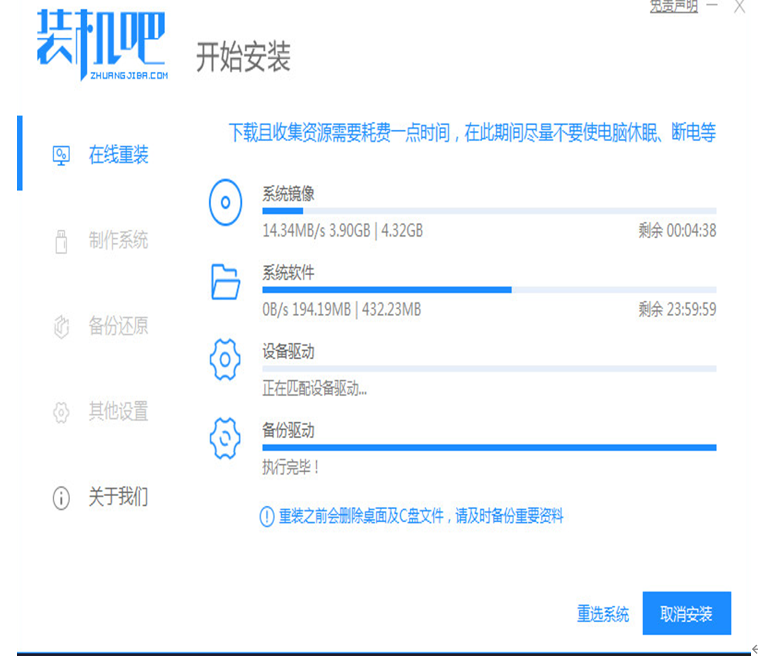Click the 系统软件 folder icon

pyautogui.click(x=226, y=283)
